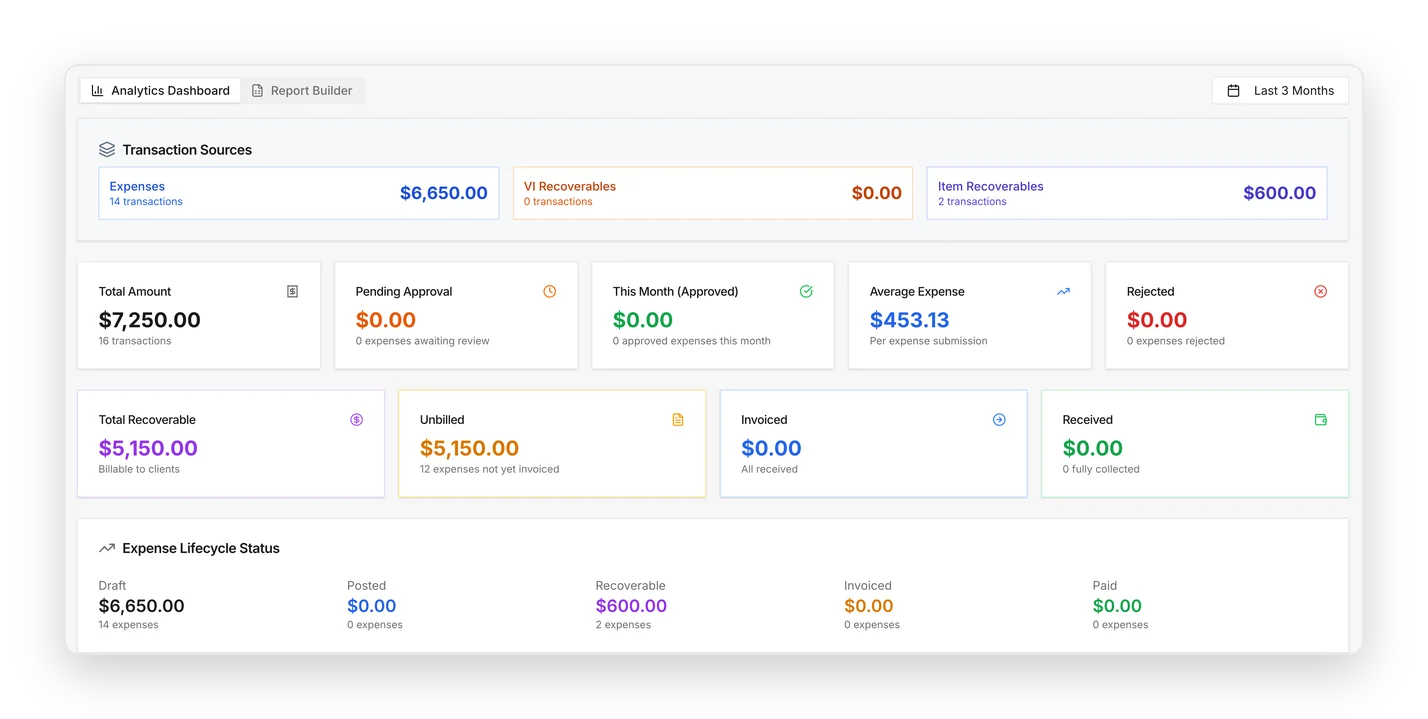
Task: Open the Received summary card
Action: pyautogui.click(x=1195, y=444)
